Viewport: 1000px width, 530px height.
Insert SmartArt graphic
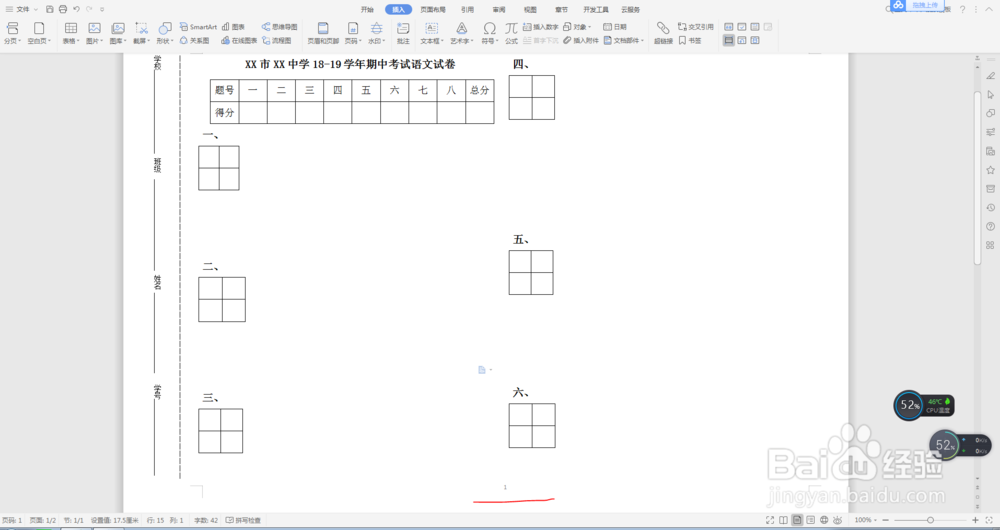point(198,27)
